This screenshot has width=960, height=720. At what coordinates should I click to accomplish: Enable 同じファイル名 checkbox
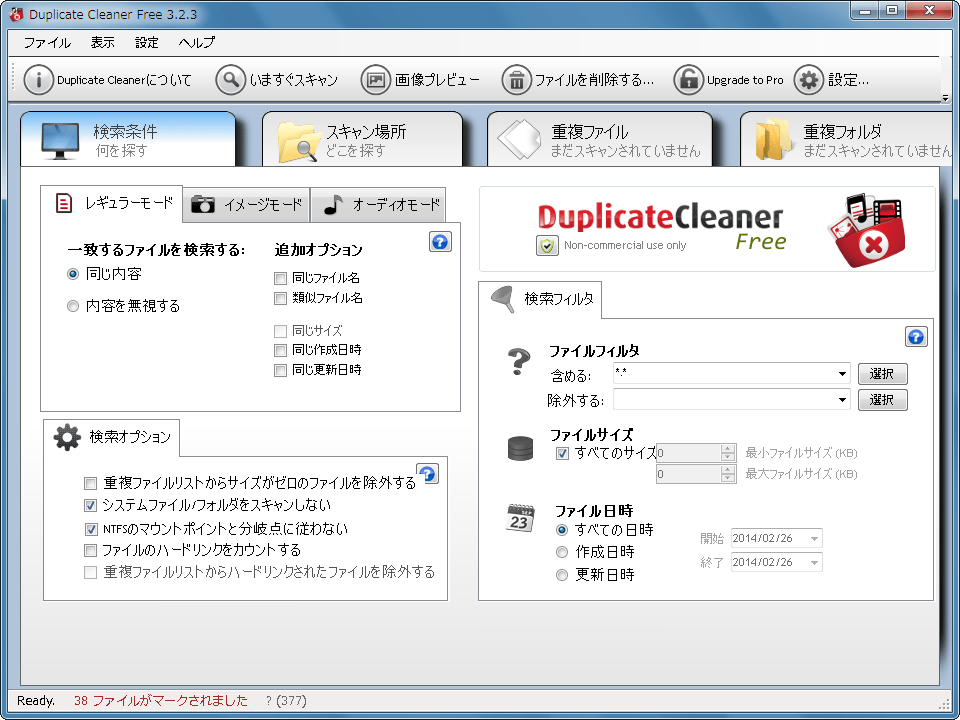point(280,279)
